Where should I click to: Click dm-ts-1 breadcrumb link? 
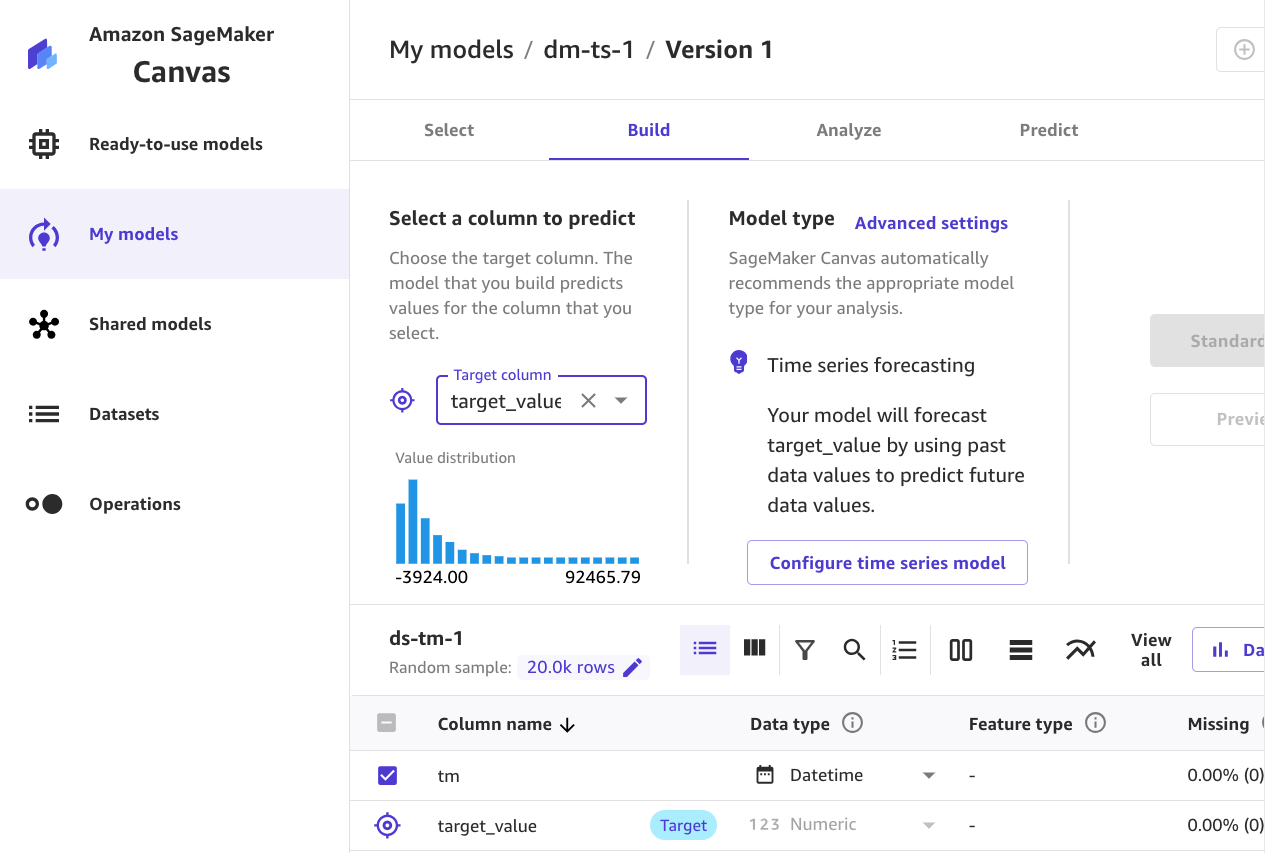tap(589, 50)
